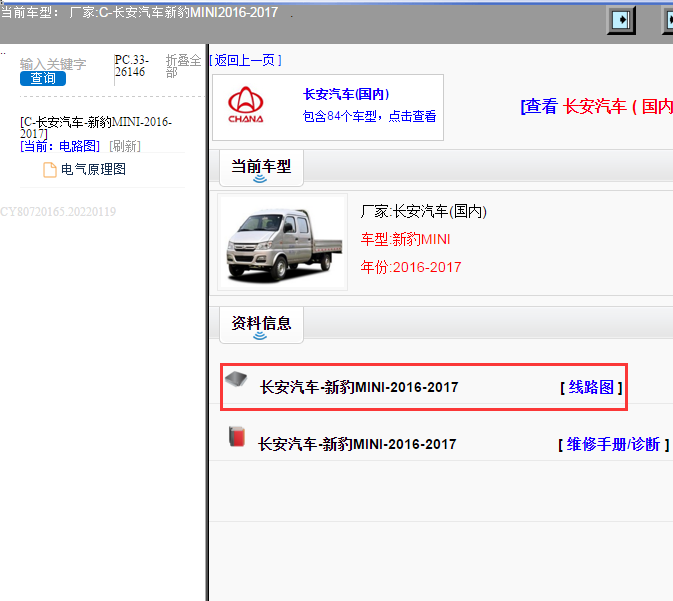This screenshot has height=601, width=673.
Task: Select the 资料信息 tab
Action: point(261,325)
